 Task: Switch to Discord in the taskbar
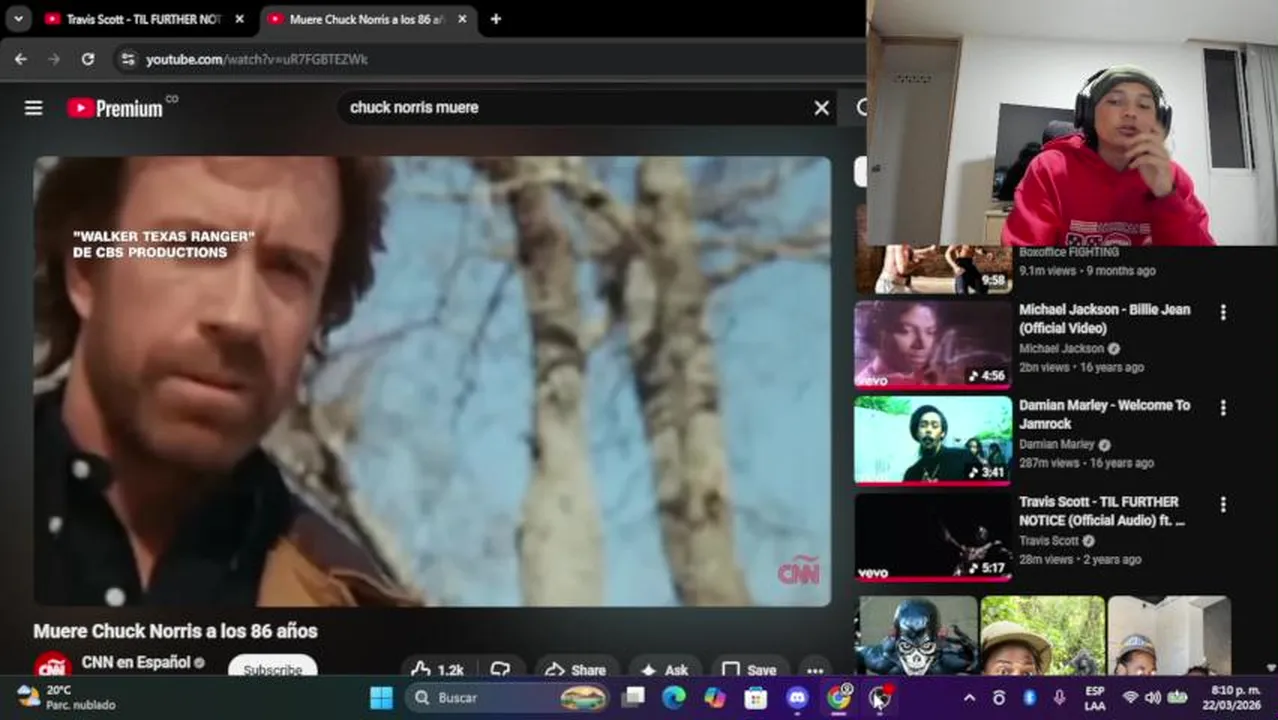797,697
